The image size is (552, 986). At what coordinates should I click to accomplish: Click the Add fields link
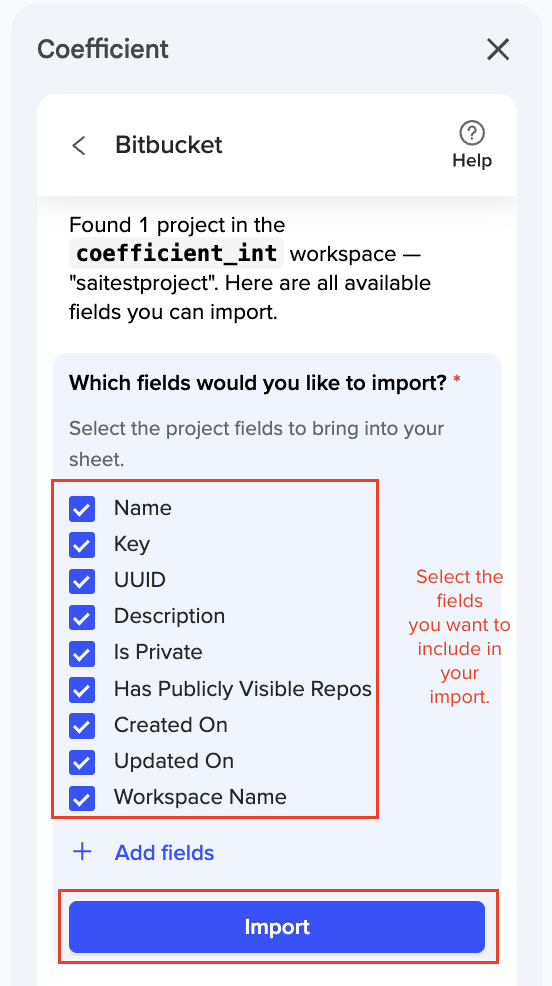click(164, 853)
